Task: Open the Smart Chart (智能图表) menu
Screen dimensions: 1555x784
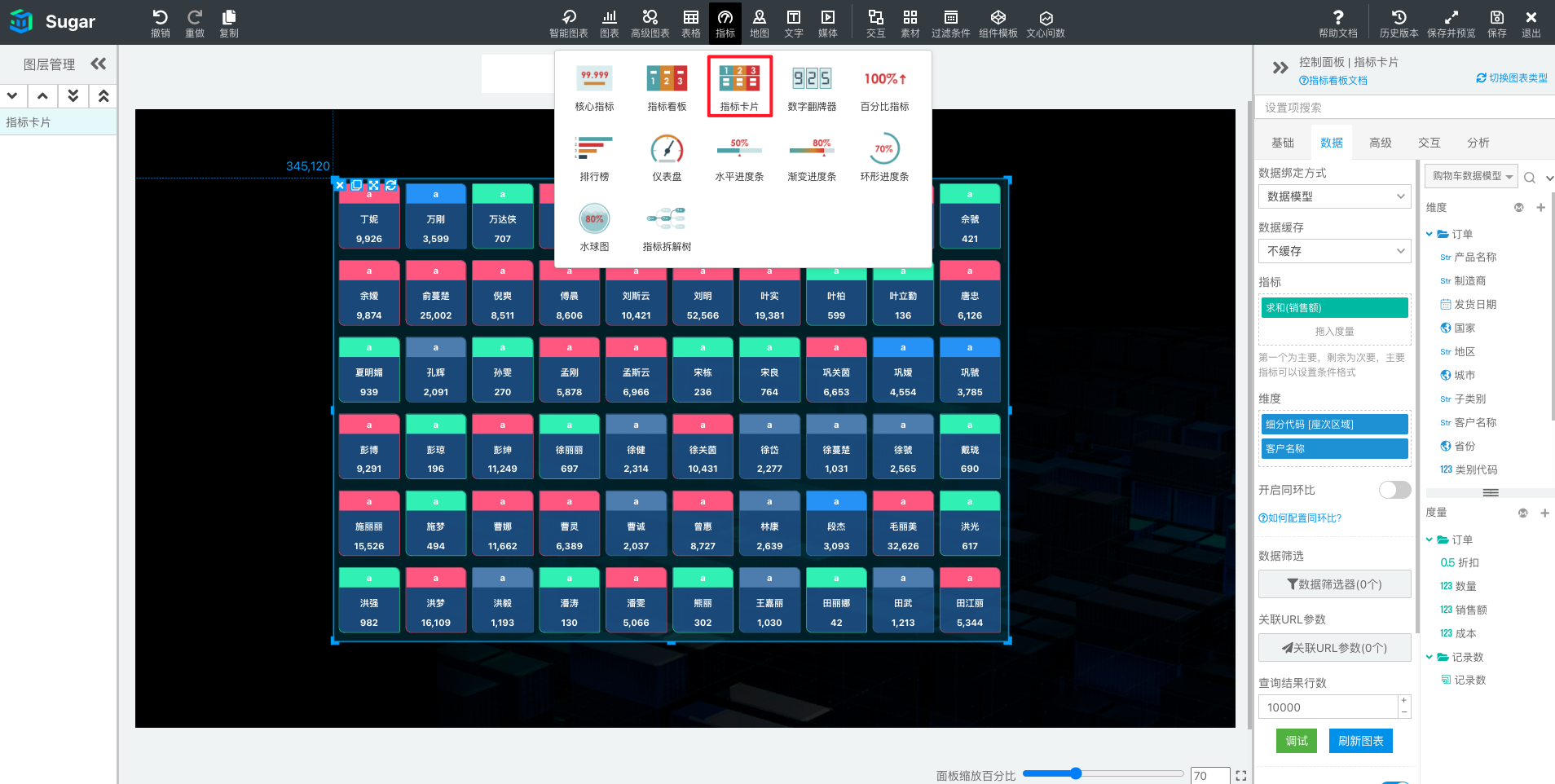Action: point(568,23)
